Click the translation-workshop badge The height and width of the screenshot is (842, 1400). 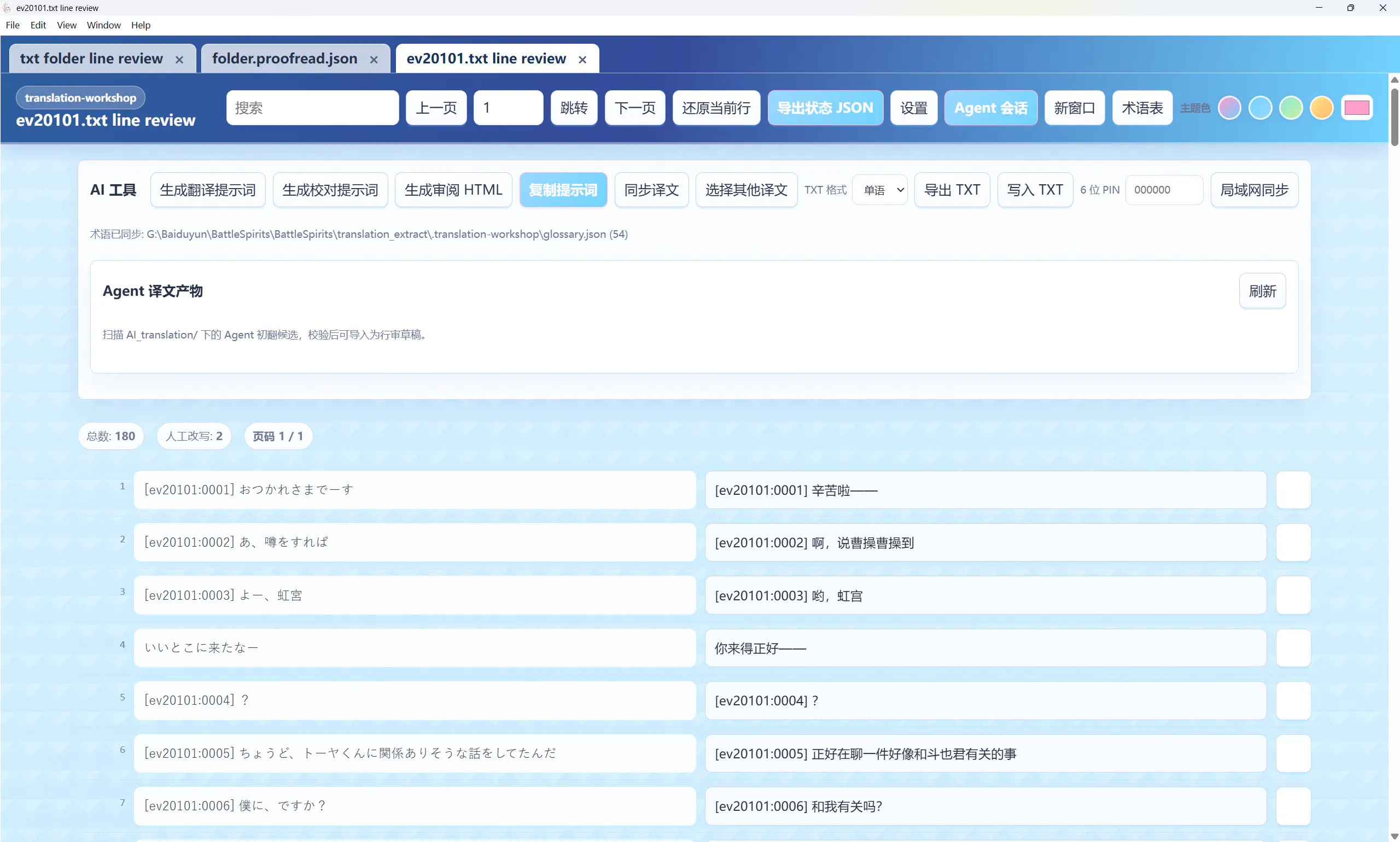point(80,97)
